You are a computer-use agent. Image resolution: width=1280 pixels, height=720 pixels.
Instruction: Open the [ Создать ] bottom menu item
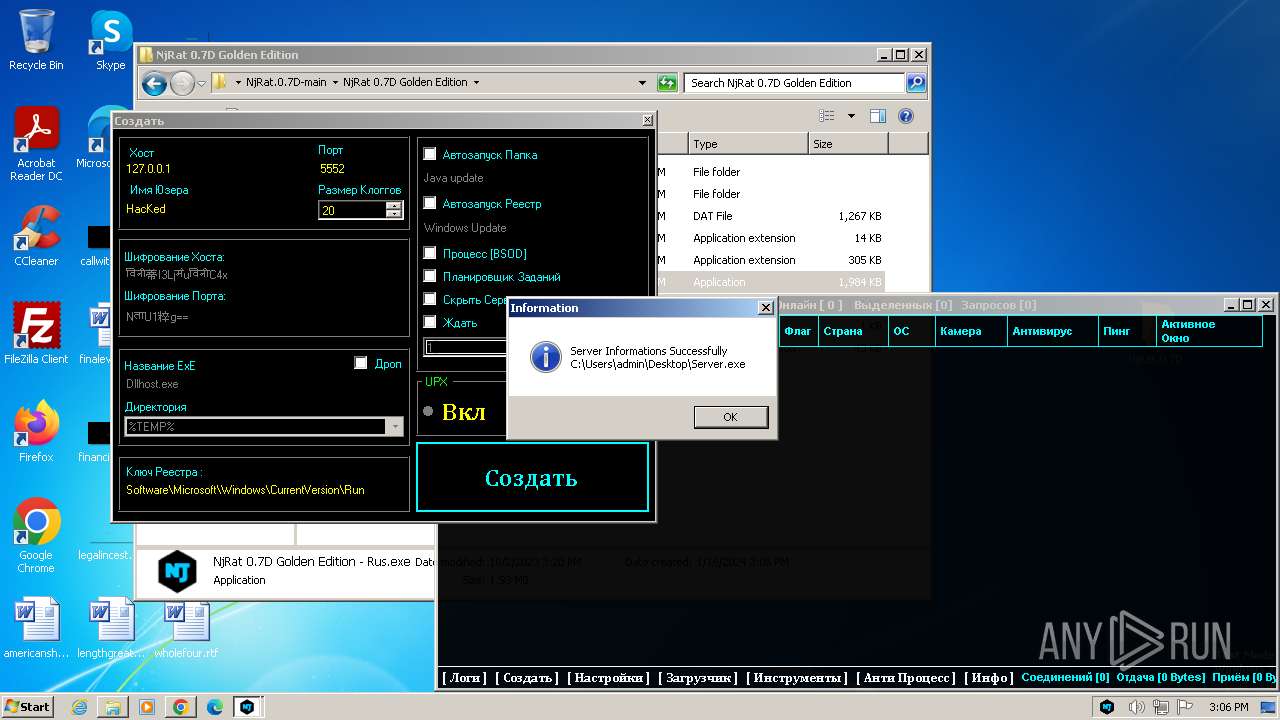(x=527, y=678)
